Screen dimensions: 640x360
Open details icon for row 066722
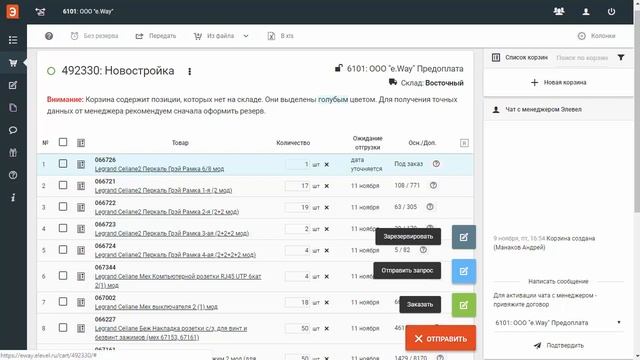click(81, 207)
